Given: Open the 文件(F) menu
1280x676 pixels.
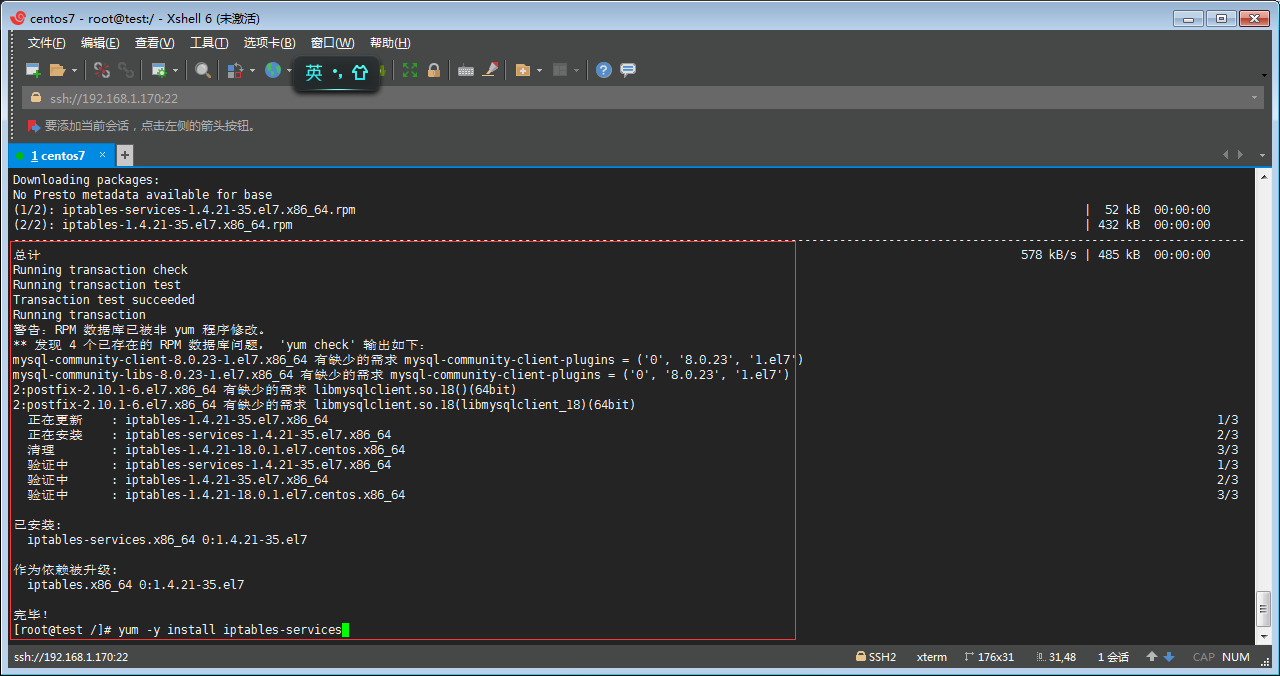Looking at the screenshot, I should (x=46, y=43).
